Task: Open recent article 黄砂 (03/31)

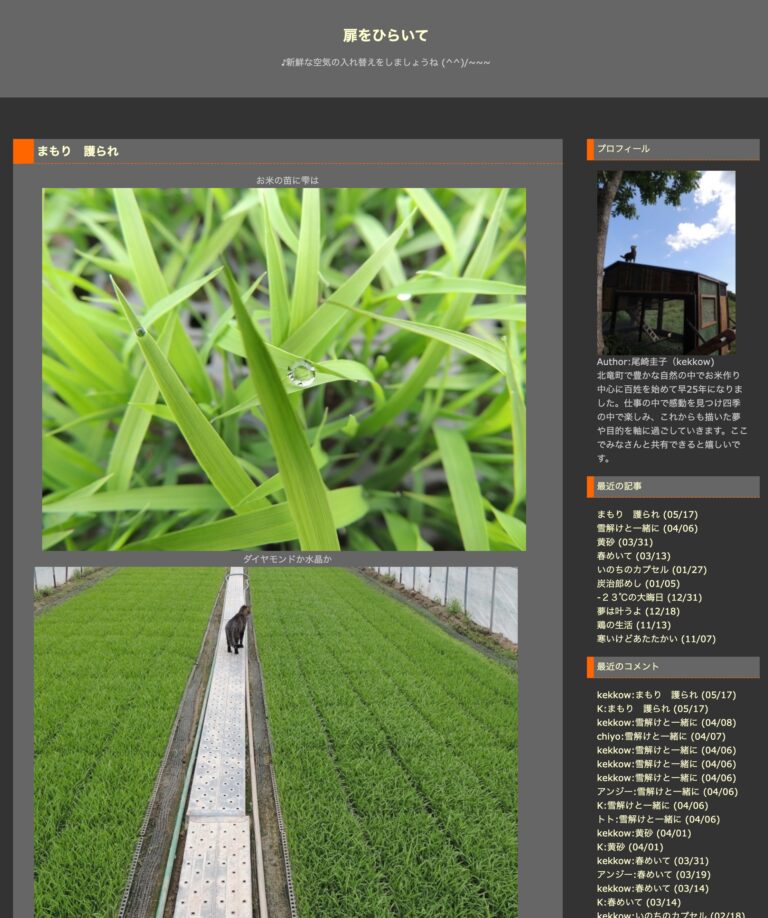Action: pos(624,542)
